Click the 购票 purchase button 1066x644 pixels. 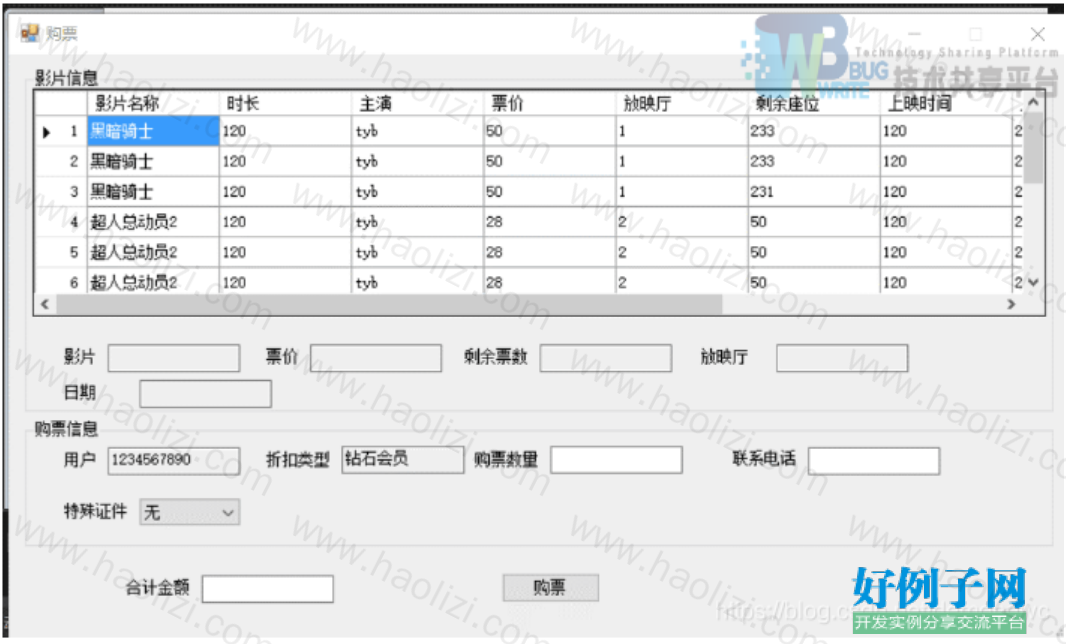(551, 588)
